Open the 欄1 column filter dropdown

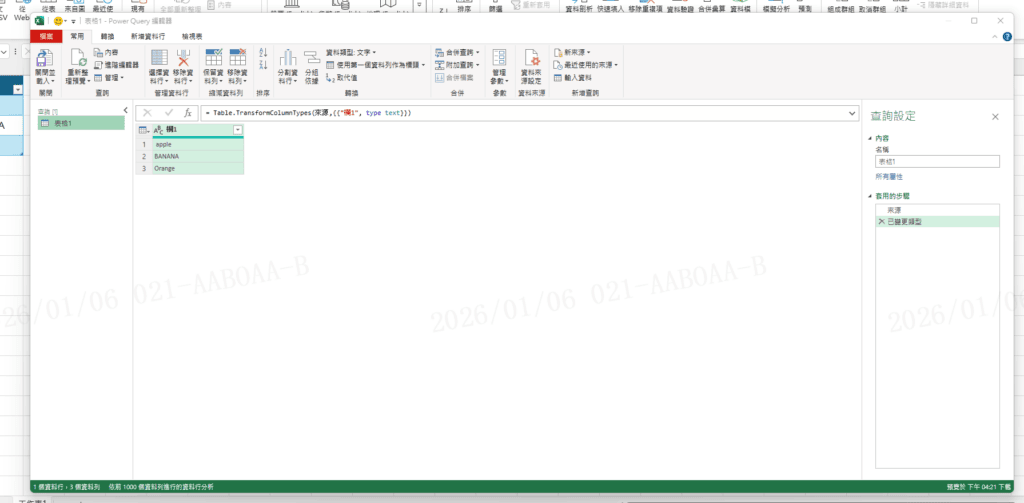(237, 131)
